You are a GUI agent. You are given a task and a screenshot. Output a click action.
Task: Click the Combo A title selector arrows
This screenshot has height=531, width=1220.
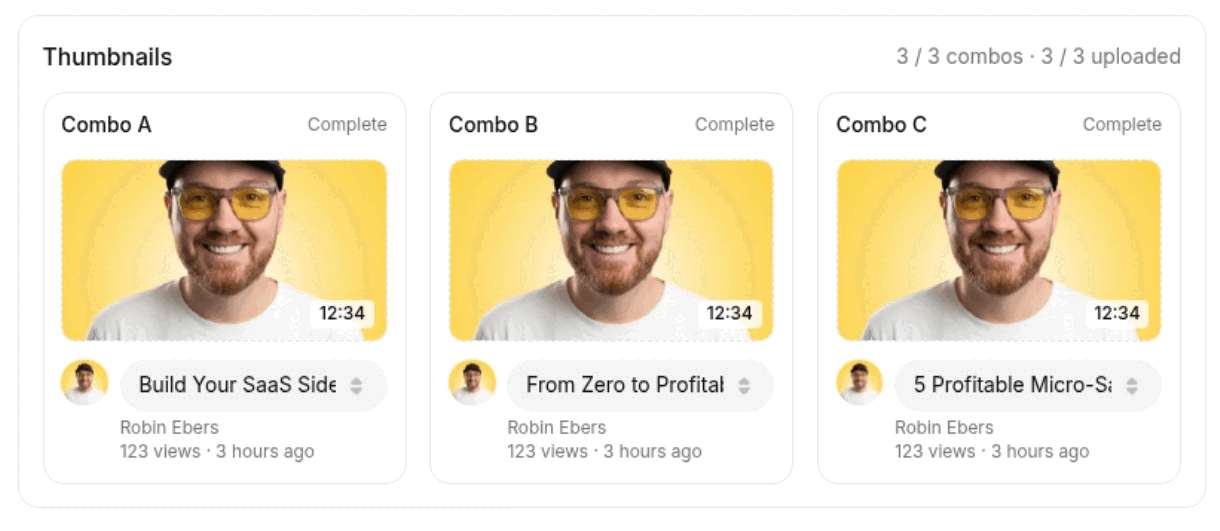click(x=357, y=386)
